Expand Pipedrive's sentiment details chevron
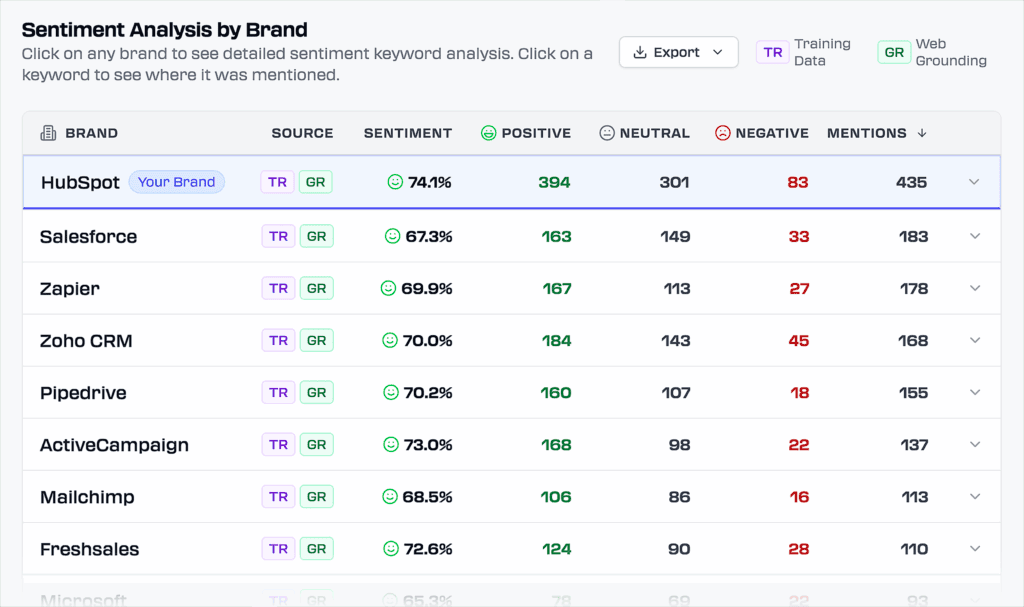This screenshot has height=607, width=1024. coord(975,392)
